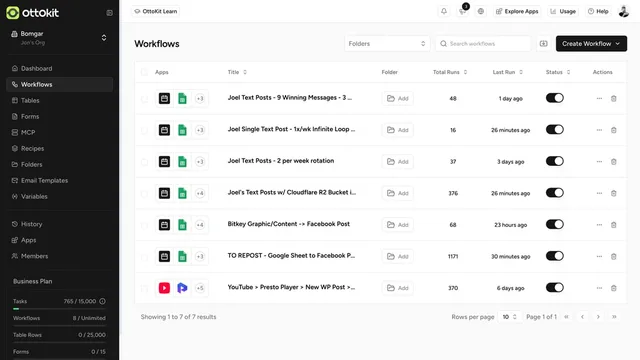The image size is (640, 360).
Task: Toggle status of Bitkey Graphic/Content workflow
Action: tap(555, 224)
